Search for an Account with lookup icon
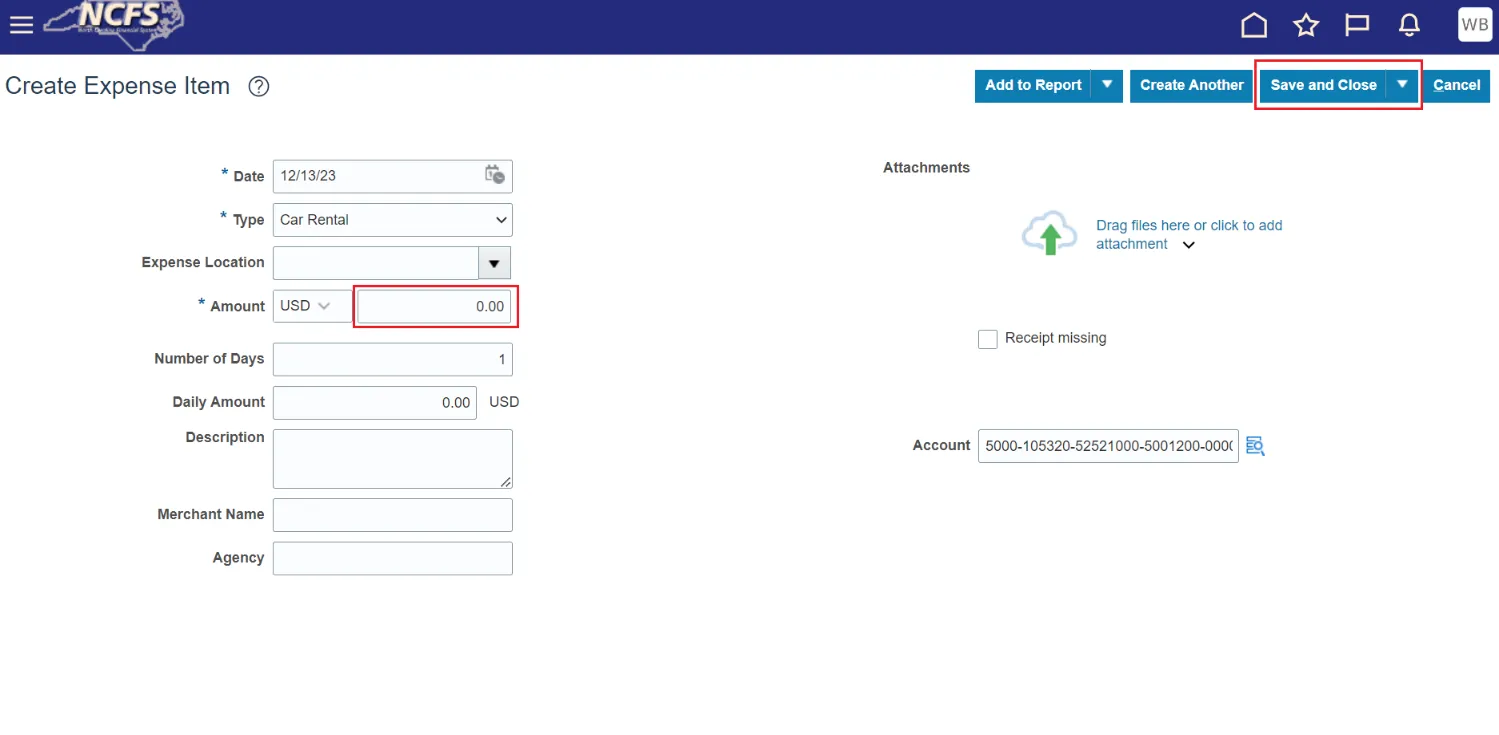The width and height of the screenshot is (1499, 735). tap(1255, 446)
